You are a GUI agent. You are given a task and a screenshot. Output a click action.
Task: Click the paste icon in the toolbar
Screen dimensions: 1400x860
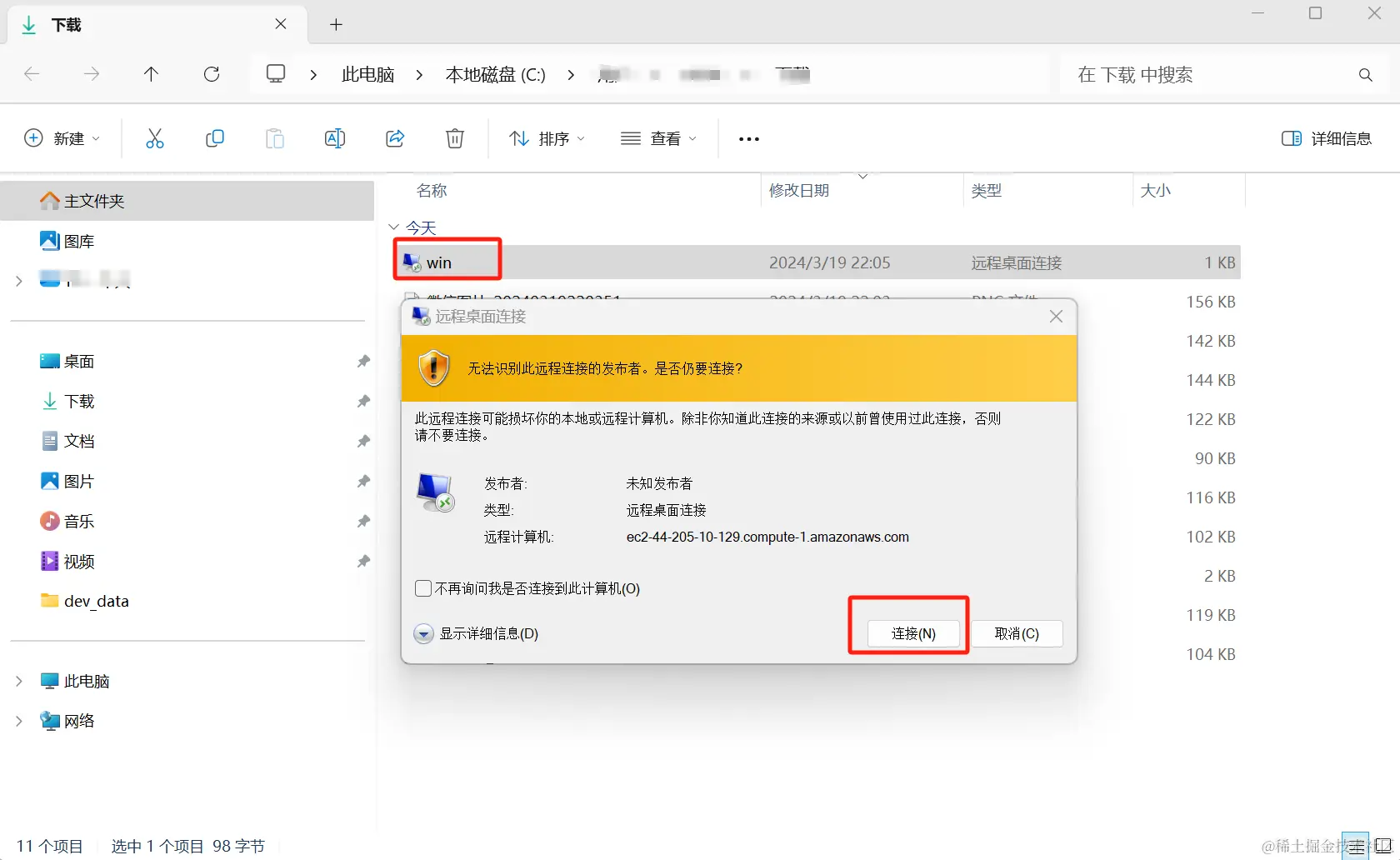click(x=274, y=138)
